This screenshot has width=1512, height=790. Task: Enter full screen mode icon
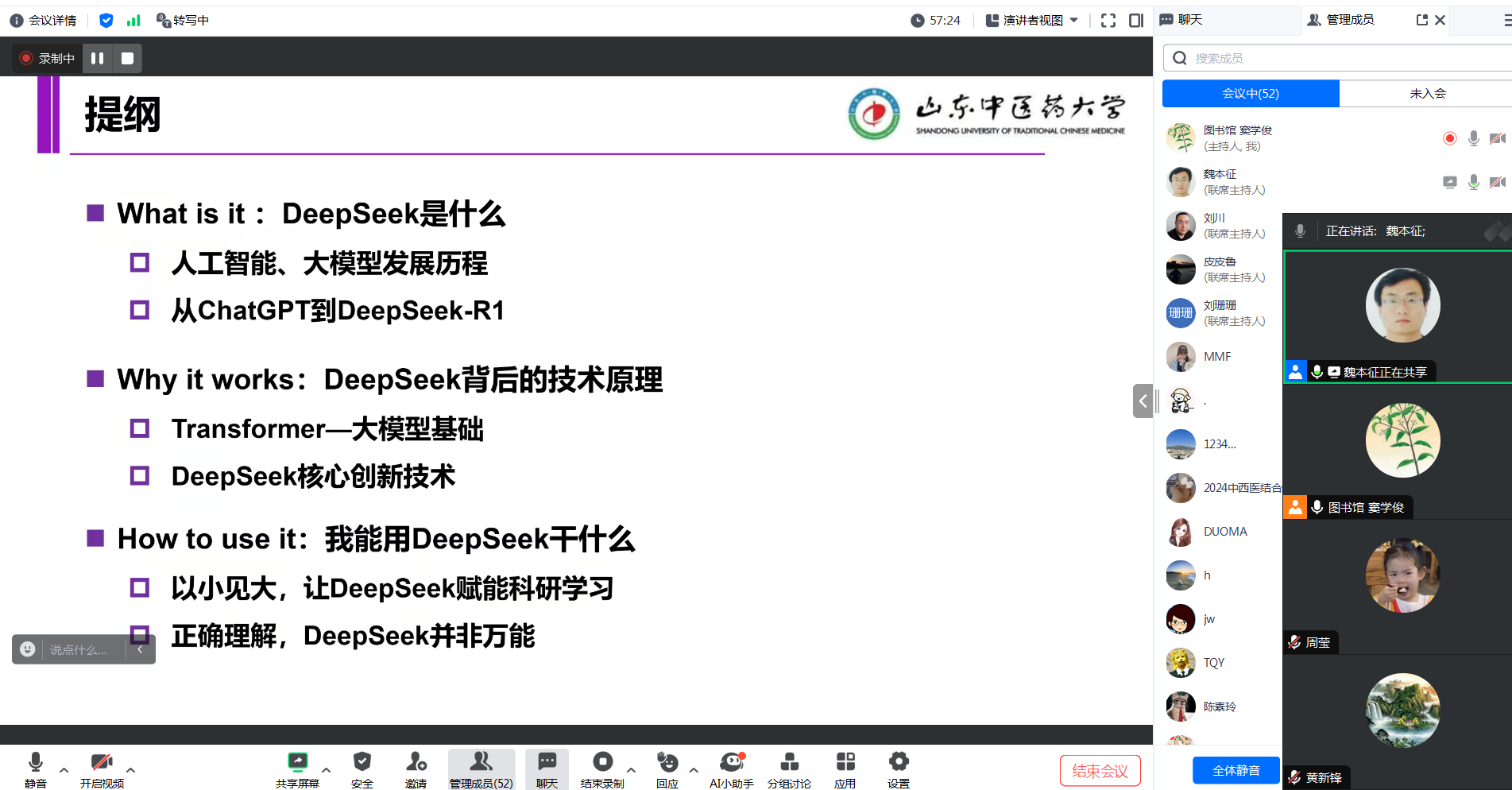pos(1108,21)
